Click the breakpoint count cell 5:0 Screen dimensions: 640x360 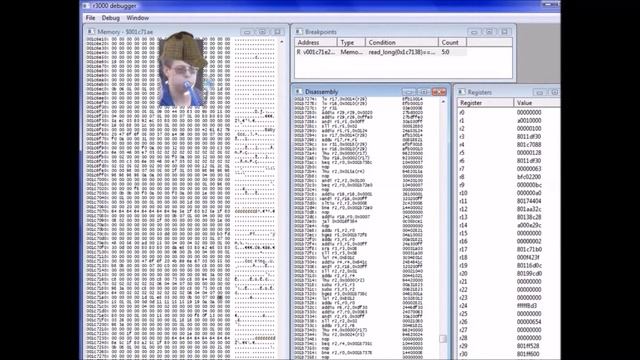coord(445,52)
